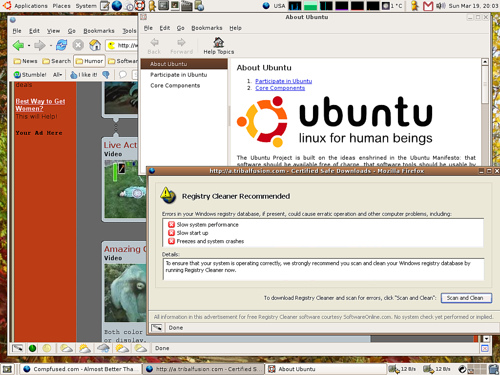Screen dimensions: 500x375
Task: Click scroll-up arrow in About Ubuntu scrollbar
Action: point(485,62)
